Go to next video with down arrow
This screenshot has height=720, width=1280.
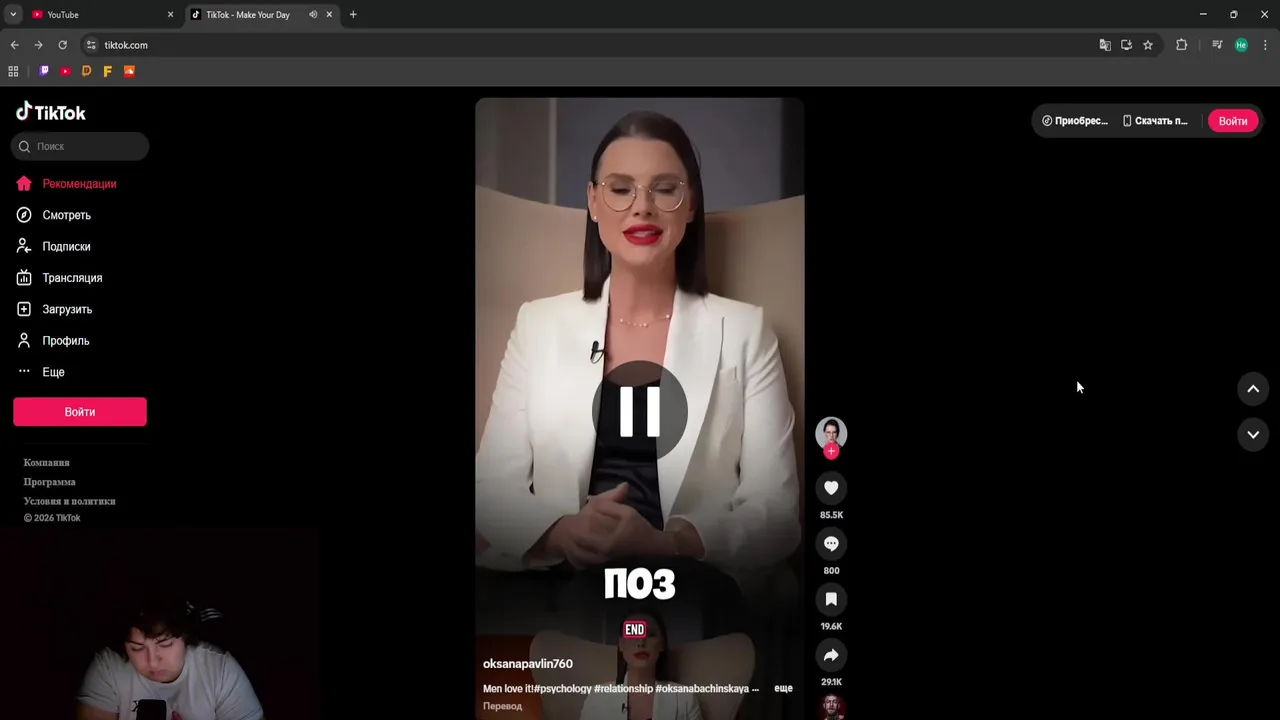pyautogui.click(x=1253, y=435)
